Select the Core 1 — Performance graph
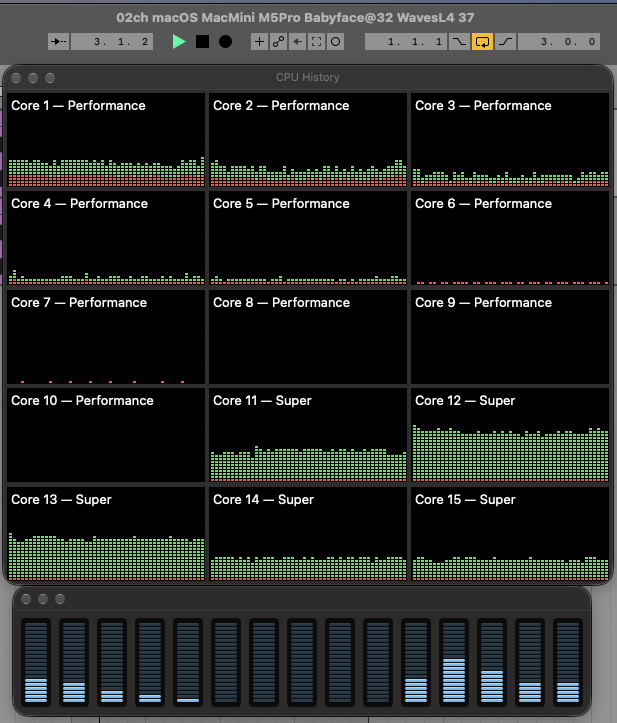Image resolution: width=617 pixels, height=723 pixels. (106, 140)
